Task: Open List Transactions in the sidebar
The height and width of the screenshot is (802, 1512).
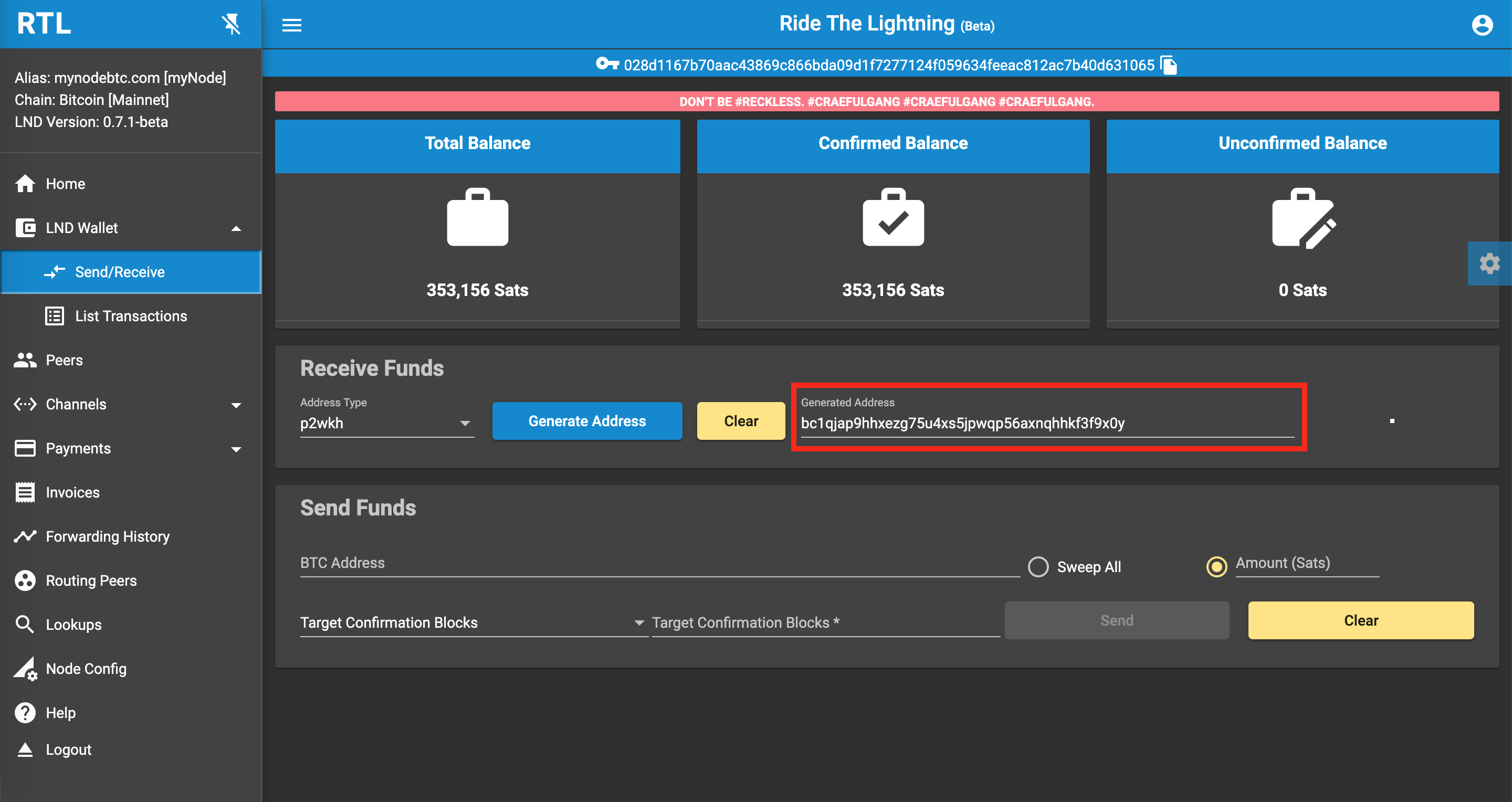Action: 131,316
